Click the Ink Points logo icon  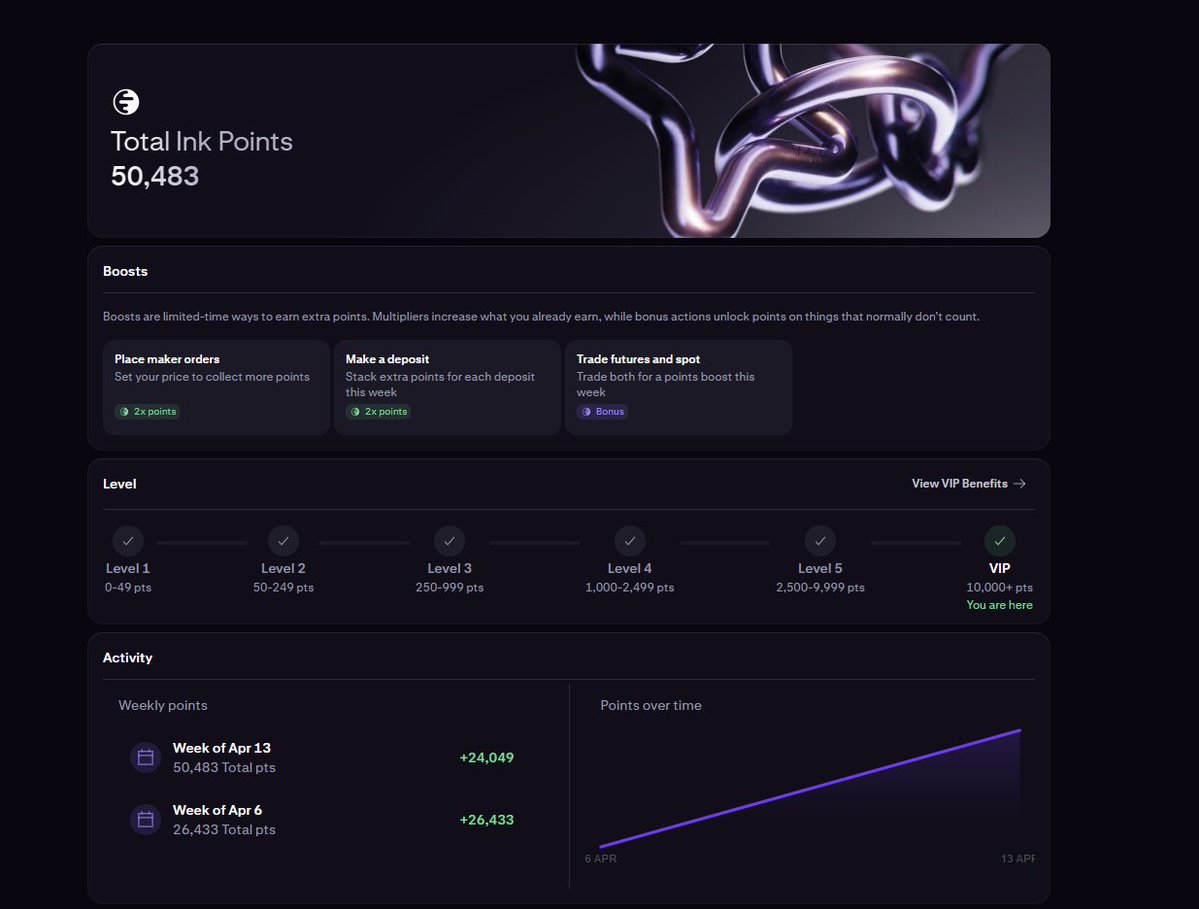[124, 101]
